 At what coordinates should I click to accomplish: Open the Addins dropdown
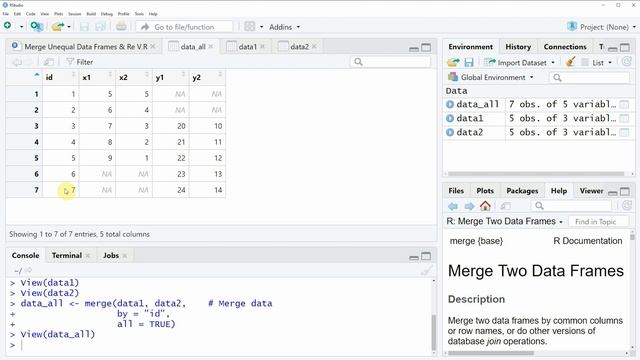tap(284, 27)
